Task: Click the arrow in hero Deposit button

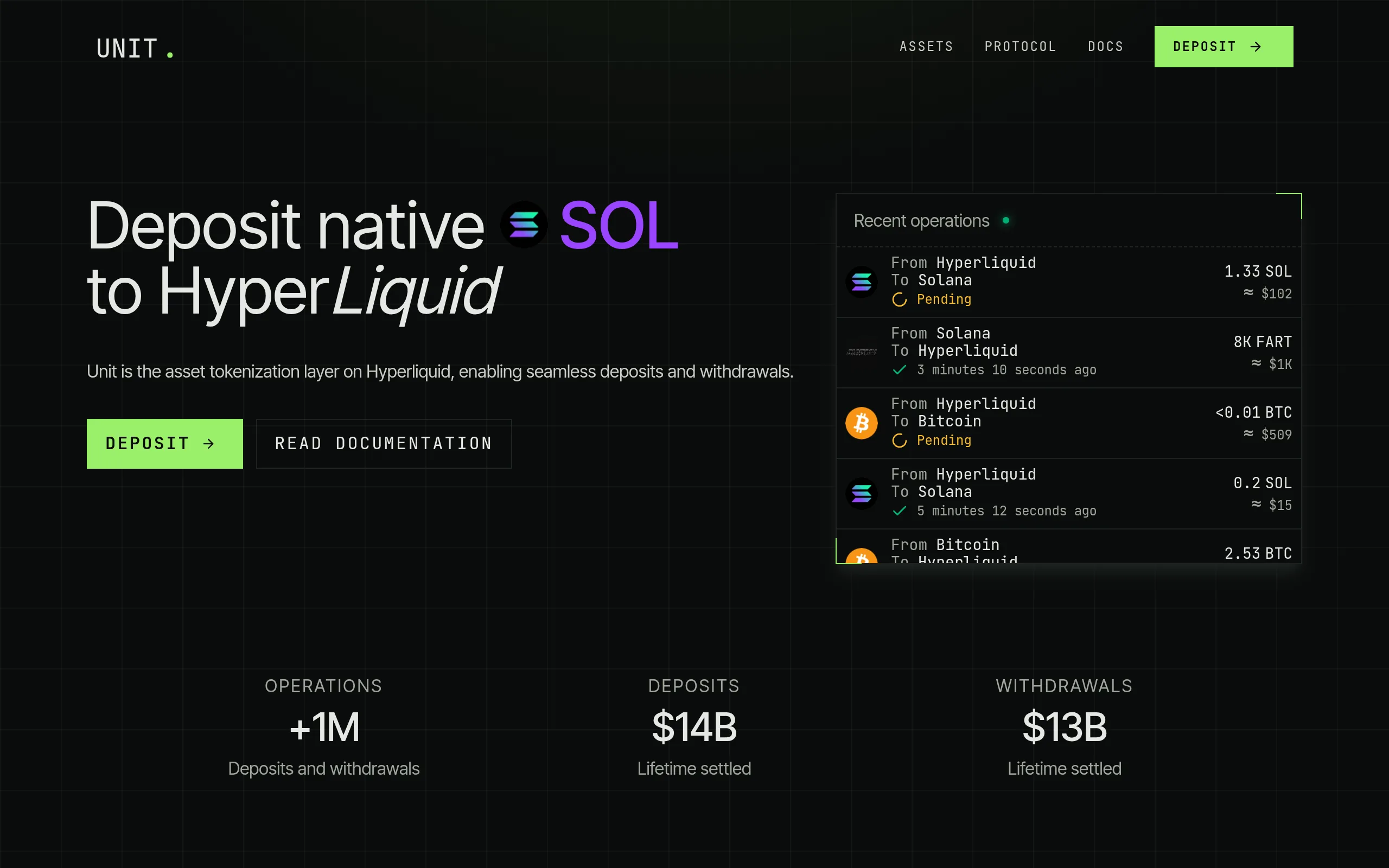Action: tap(209, 443)
